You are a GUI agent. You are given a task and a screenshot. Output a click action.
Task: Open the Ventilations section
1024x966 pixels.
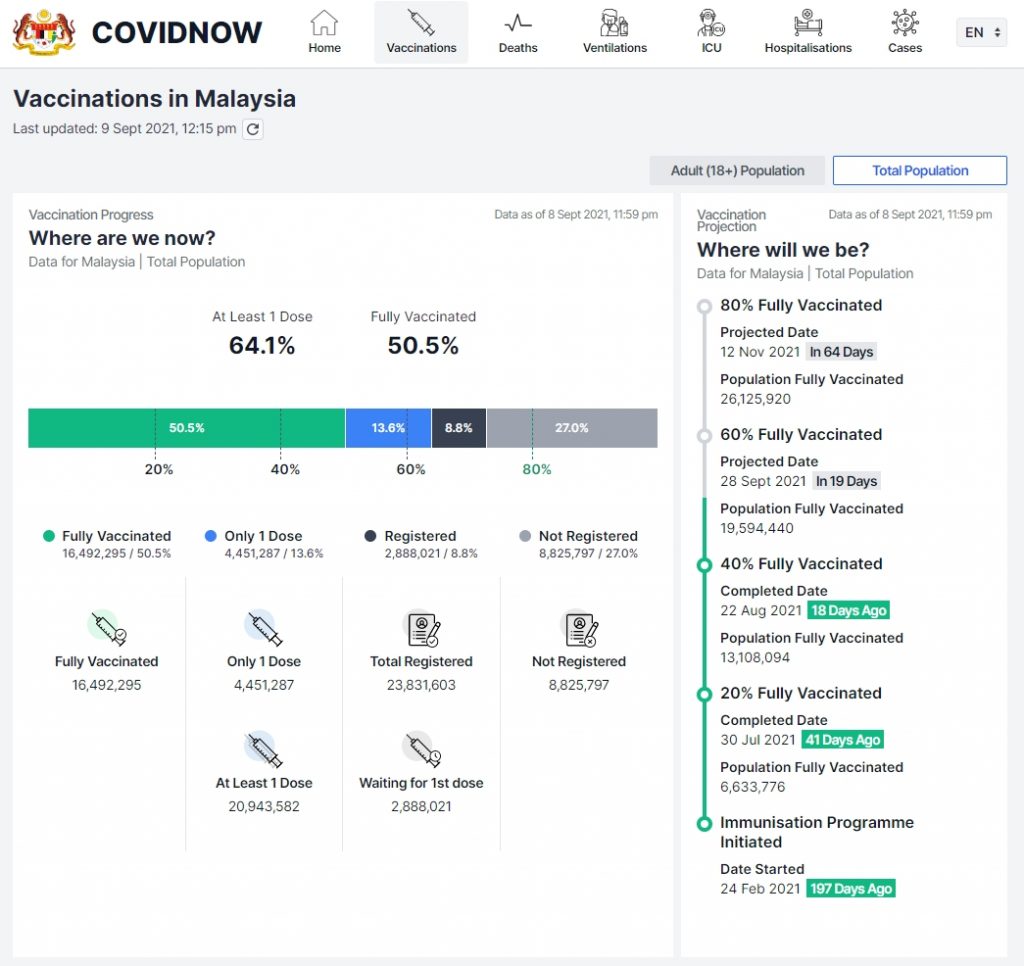pyautogui.click(x=615, y=32)
